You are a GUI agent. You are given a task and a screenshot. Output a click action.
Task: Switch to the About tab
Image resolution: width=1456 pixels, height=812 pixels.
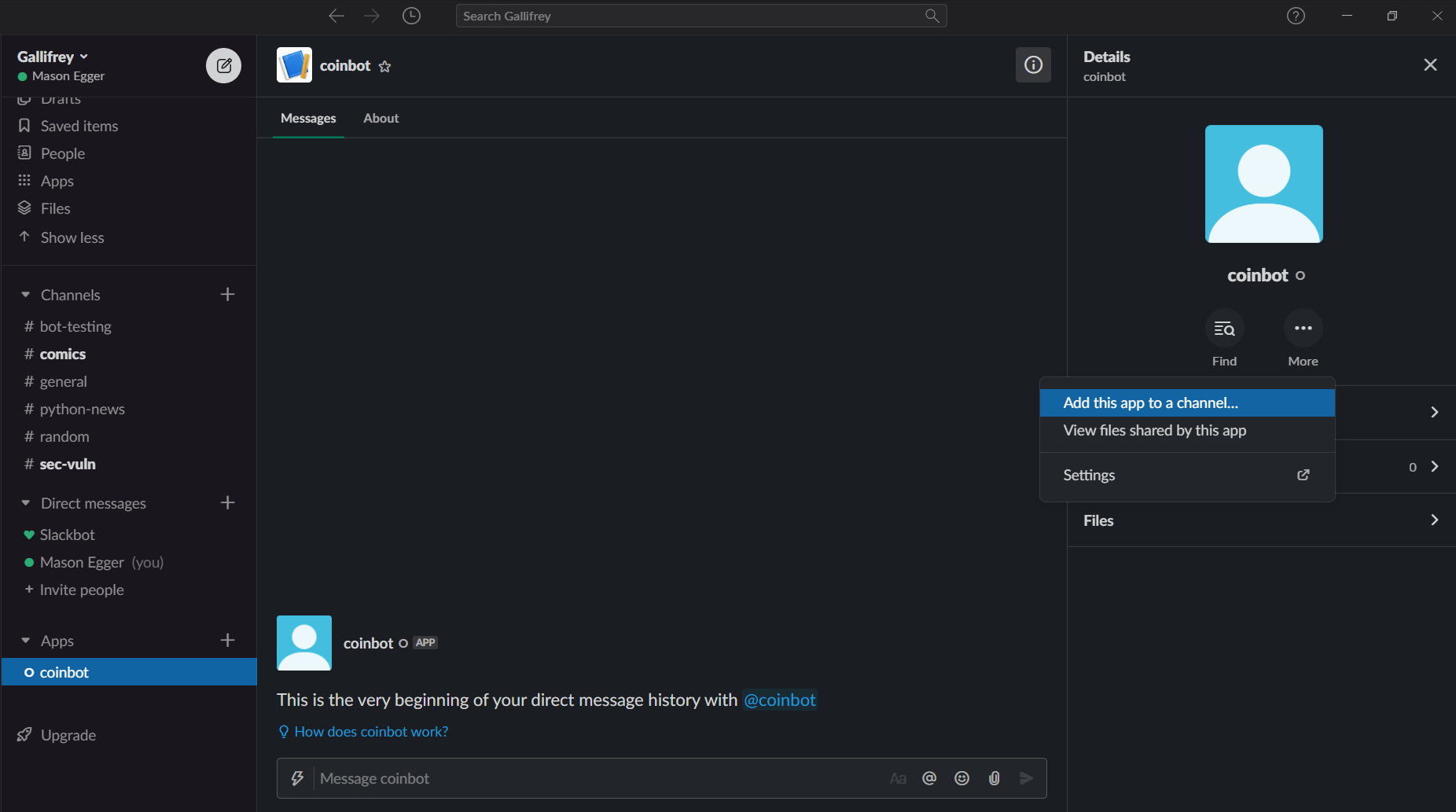[381, 118]
